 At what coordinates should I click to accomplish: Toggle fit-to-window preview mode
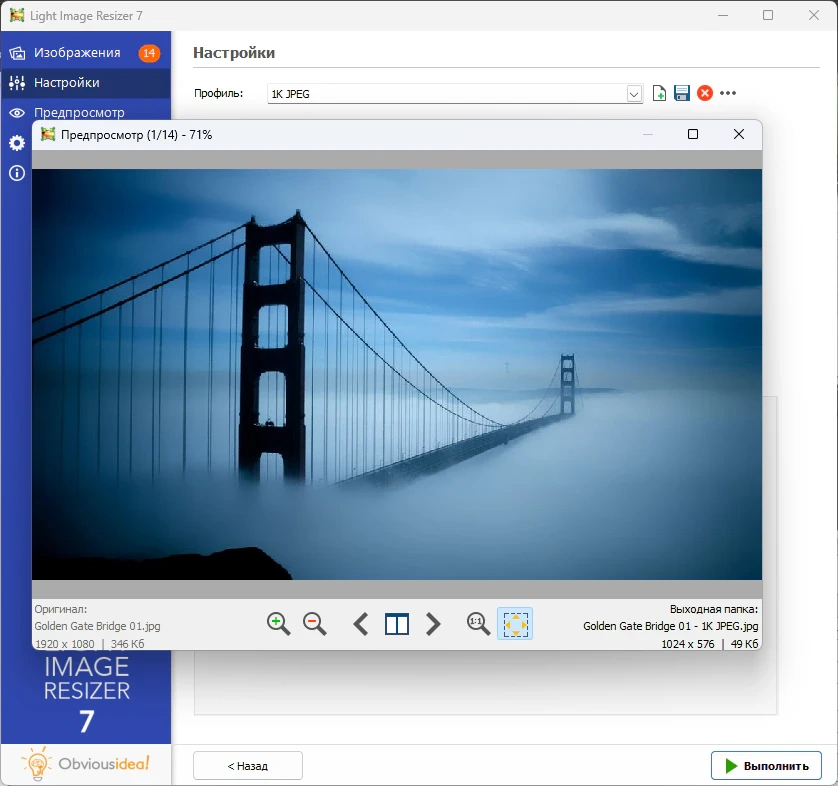click(x=515, y=624)
